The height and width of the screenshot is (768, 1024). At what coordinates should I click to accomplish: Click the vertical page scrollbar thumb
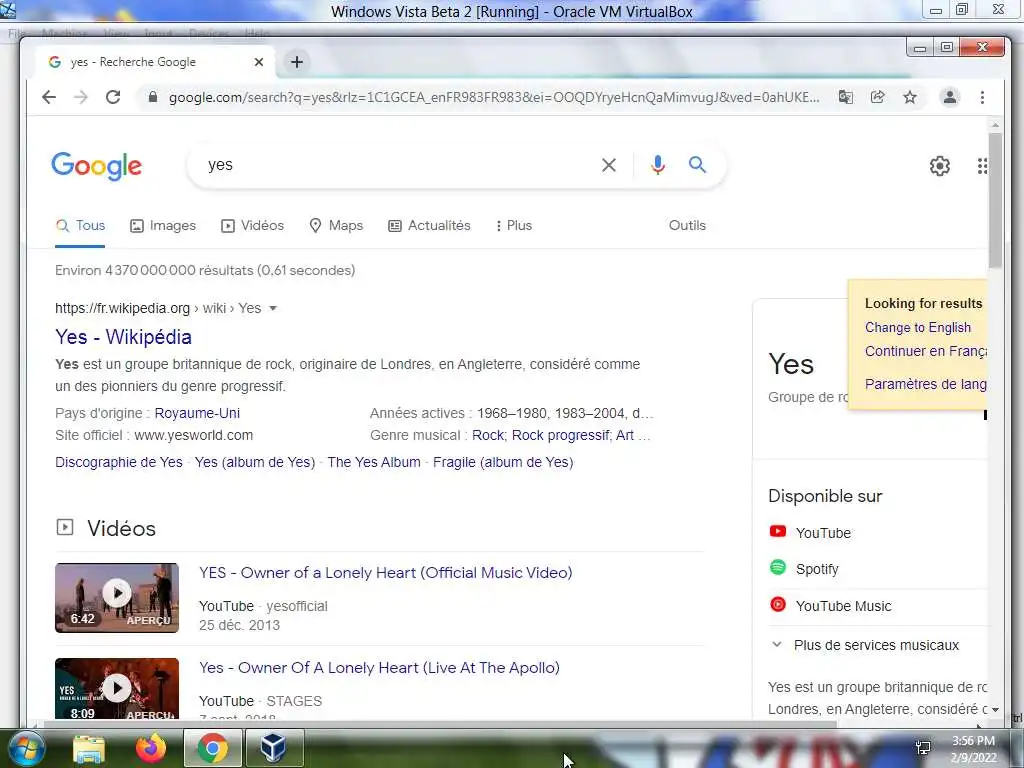tap(995, 199)
